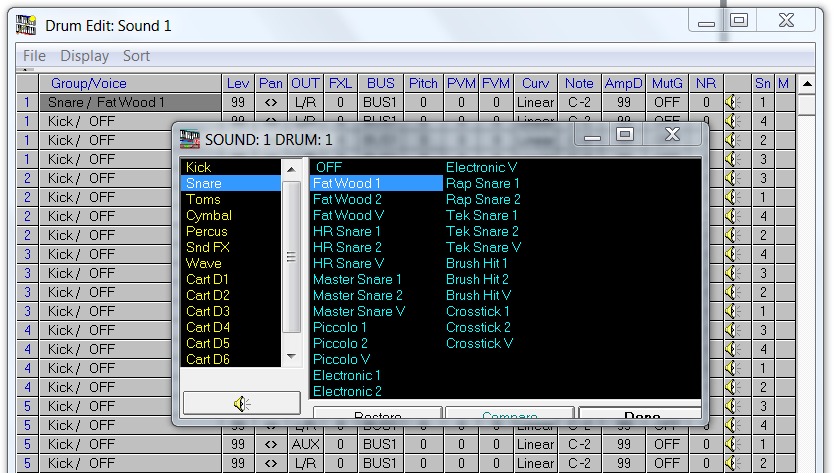Select the Piccolo 2 snare voice
Screen dimensions: 835x473
[x=339, y=343]
